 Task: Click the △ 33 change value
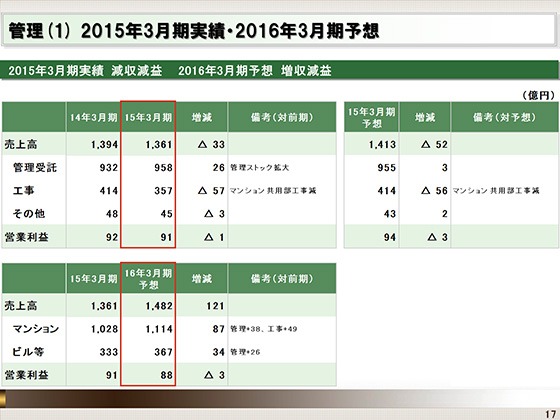tap(211, 145)
